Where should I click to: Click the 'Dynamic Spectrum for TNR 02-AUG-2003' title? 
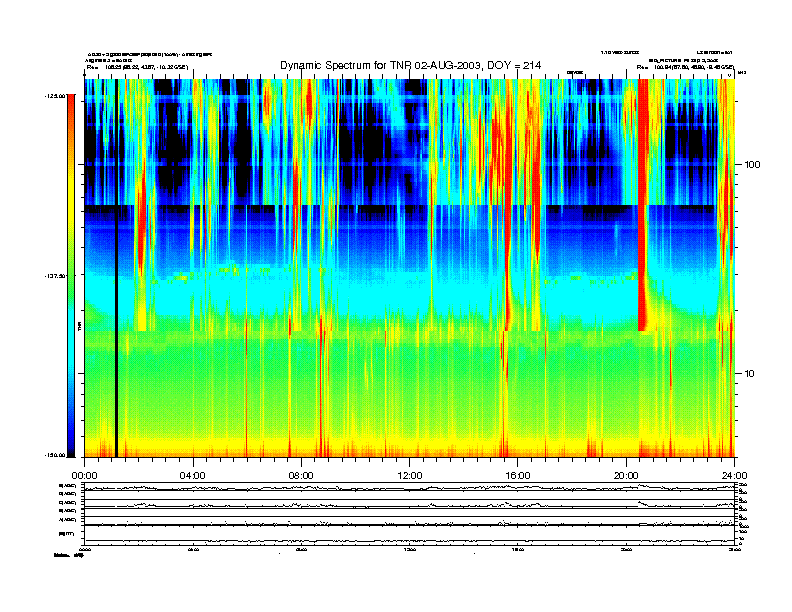click(x=411, y=65)
